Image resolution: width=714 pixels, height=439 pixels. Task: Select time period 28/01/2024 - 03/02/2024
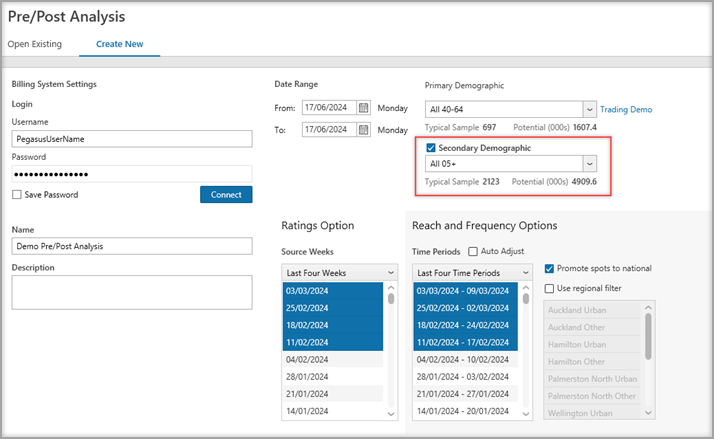[x=465, y=377]
